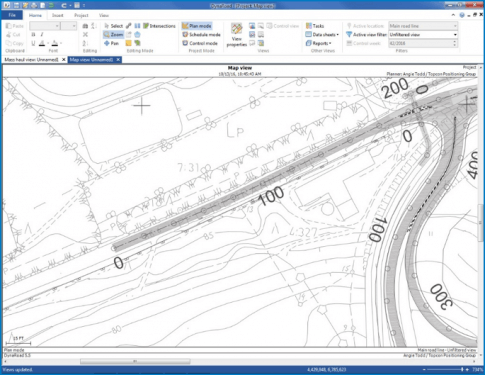Click the horizontal scrollbar thumb

(x=135, y=361)
